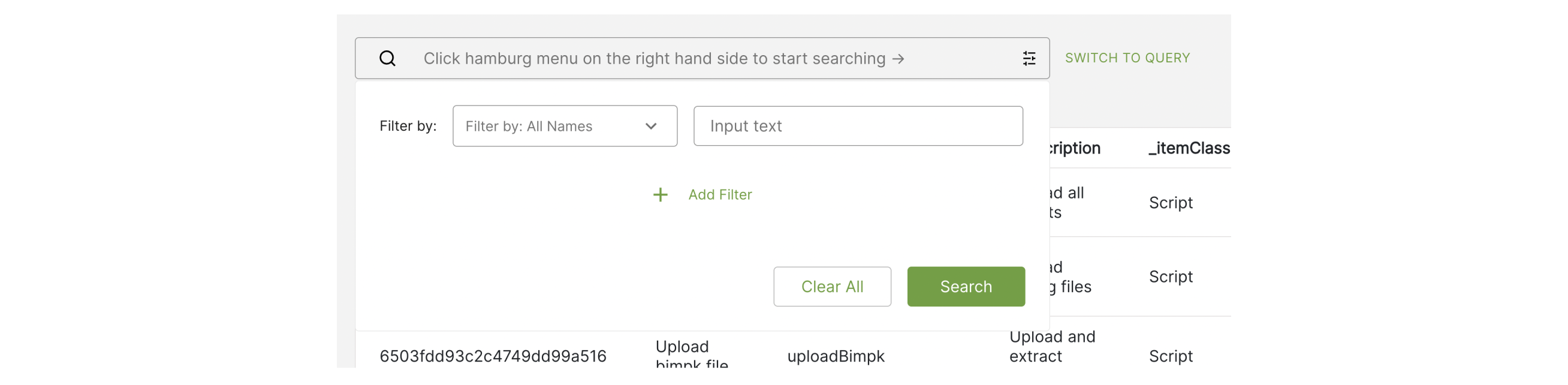Click the green plus icon

point(660,195)
